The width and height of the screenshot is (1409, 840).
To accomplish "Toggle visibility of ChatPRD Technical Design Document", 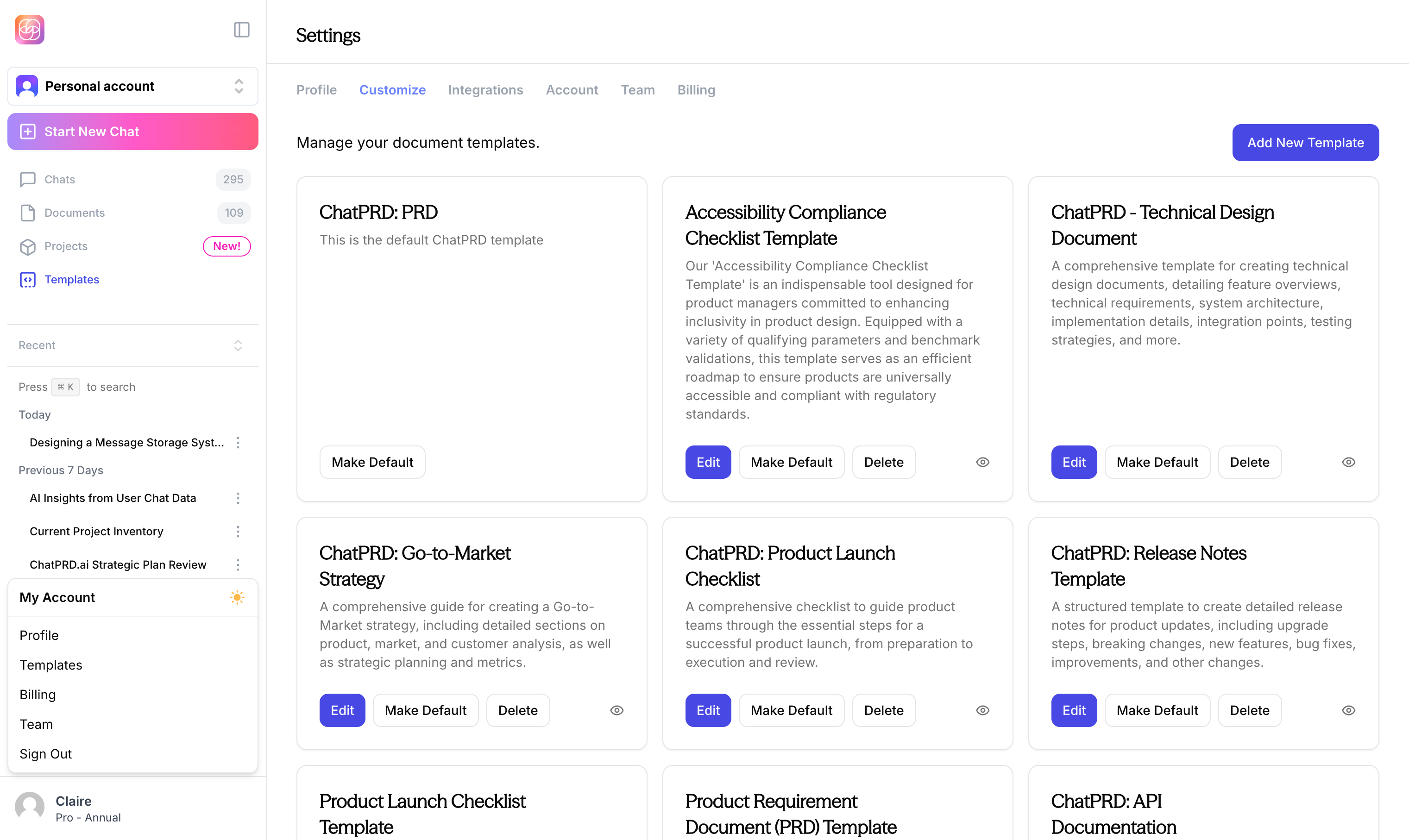I will (1349, 461).
